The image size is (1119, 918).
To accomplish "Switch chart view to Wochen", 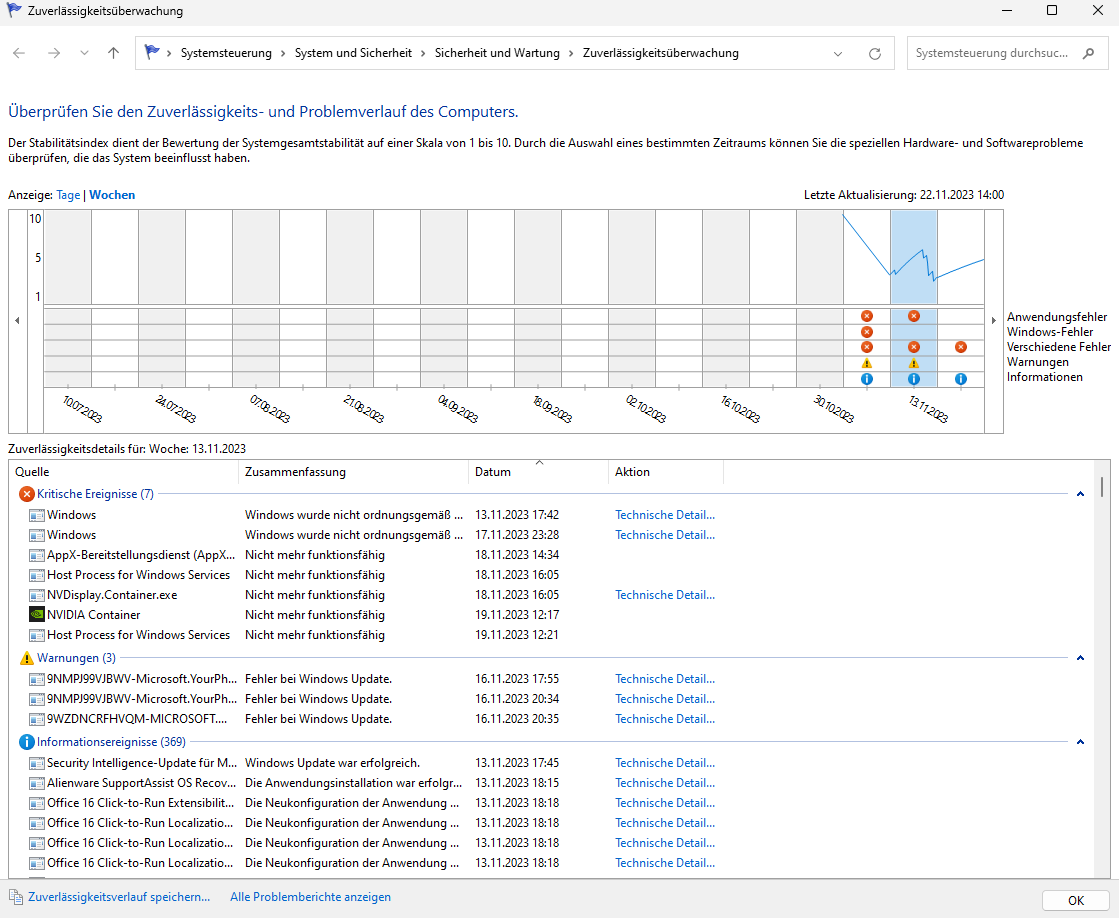I will (112, 195).
